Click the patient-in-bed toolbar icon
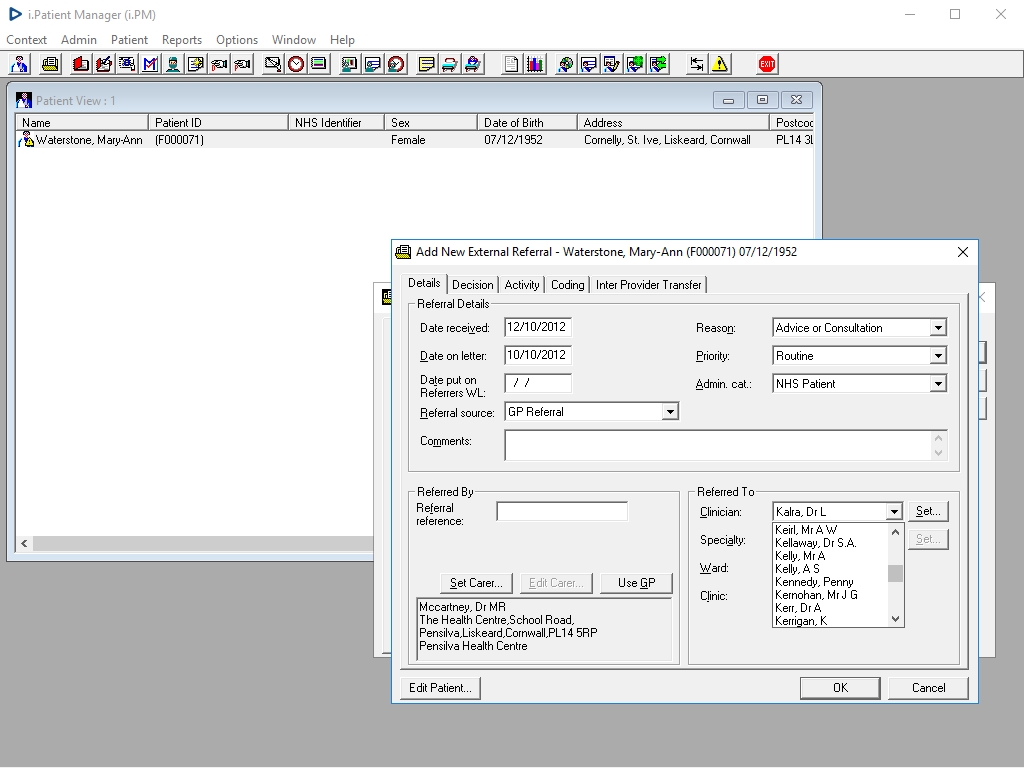The image size is (1024, 768). click(x=473, y=64)
